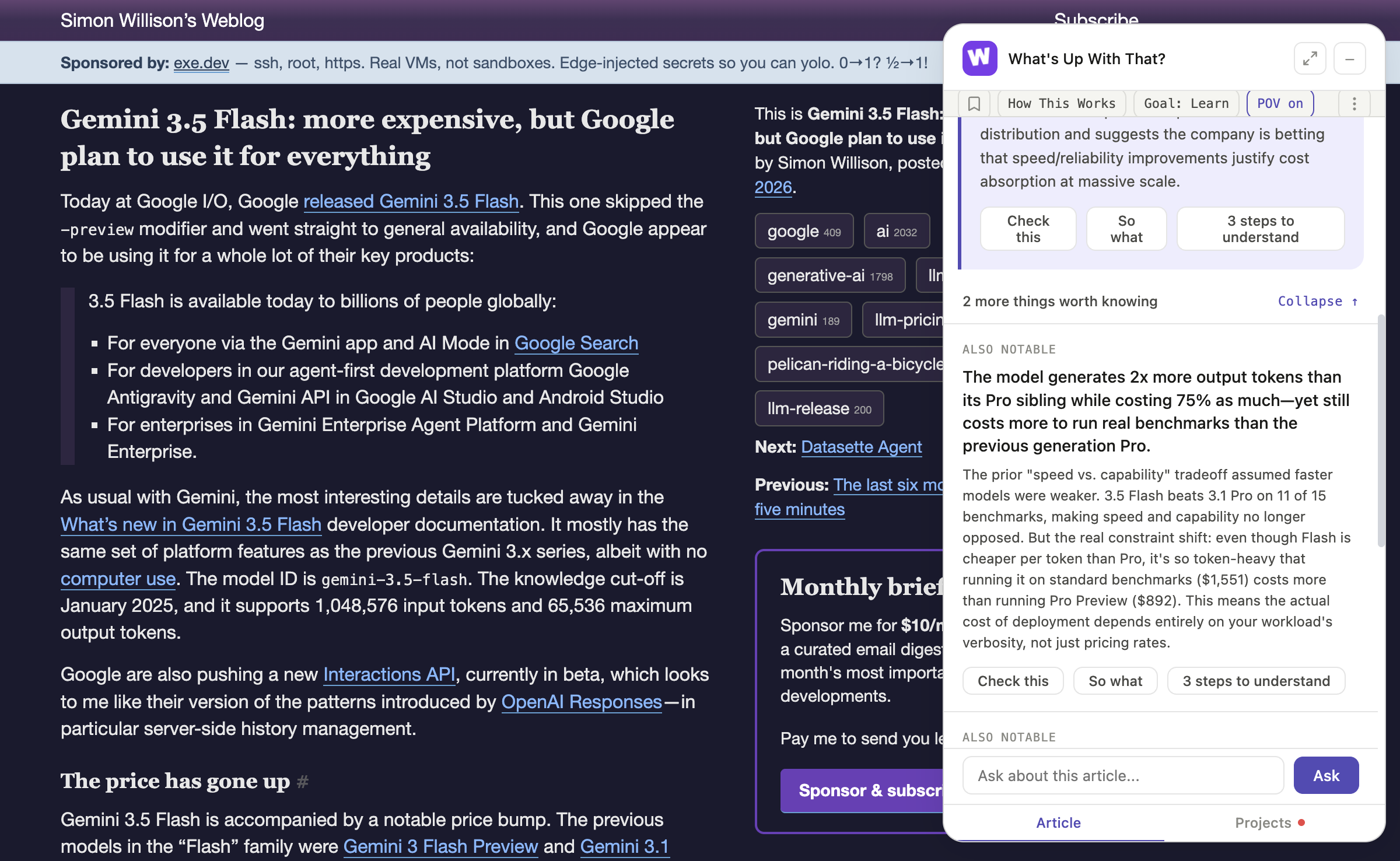The height and width of the screenshot is (861, 1400).
Task: Open What's new in Gemini 3.5 Flash link
Action: tap(191, 524)
